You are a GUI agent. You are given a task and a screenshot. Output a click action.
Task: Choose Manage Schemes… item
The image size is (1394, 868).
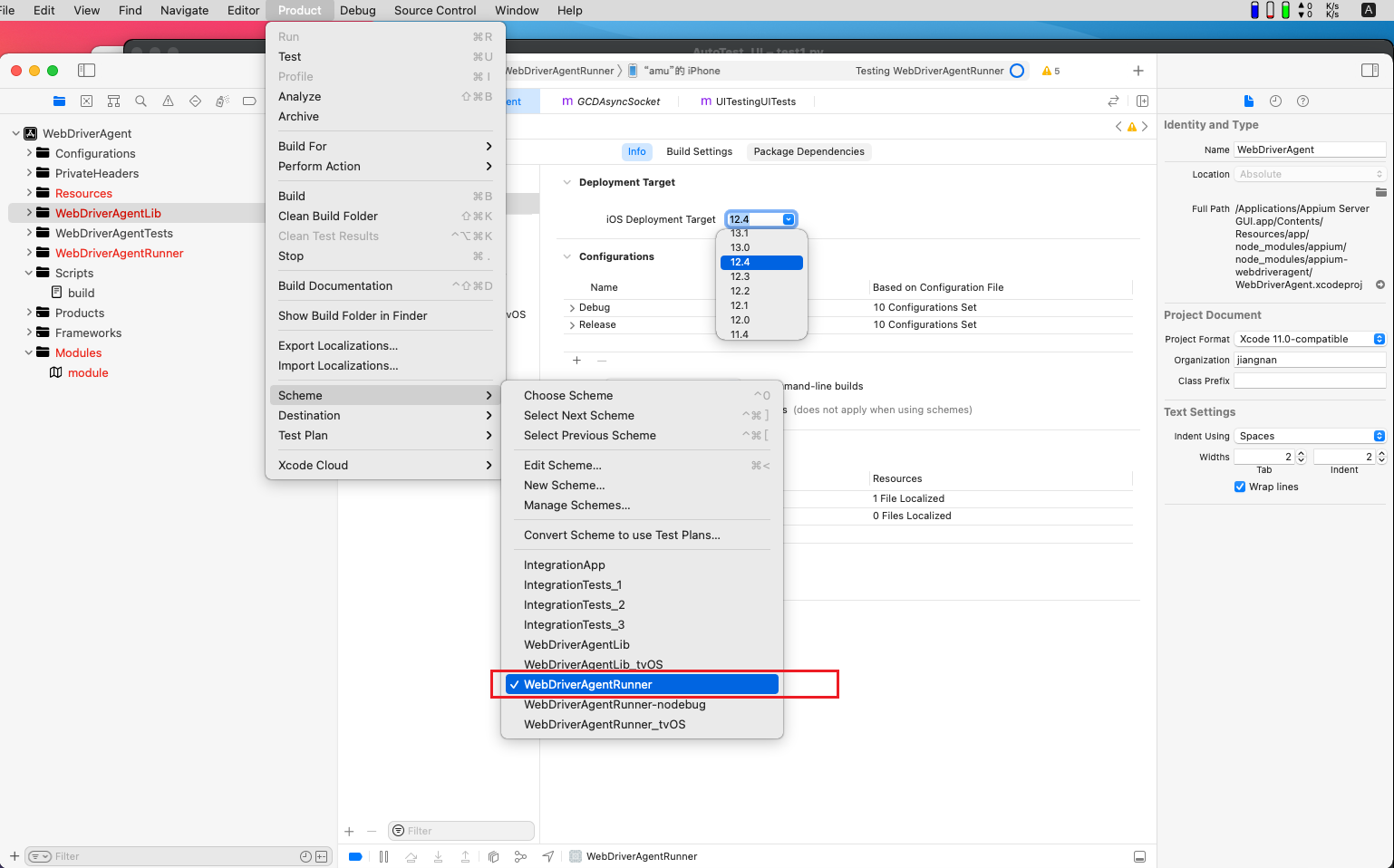(x=642, y=505)
